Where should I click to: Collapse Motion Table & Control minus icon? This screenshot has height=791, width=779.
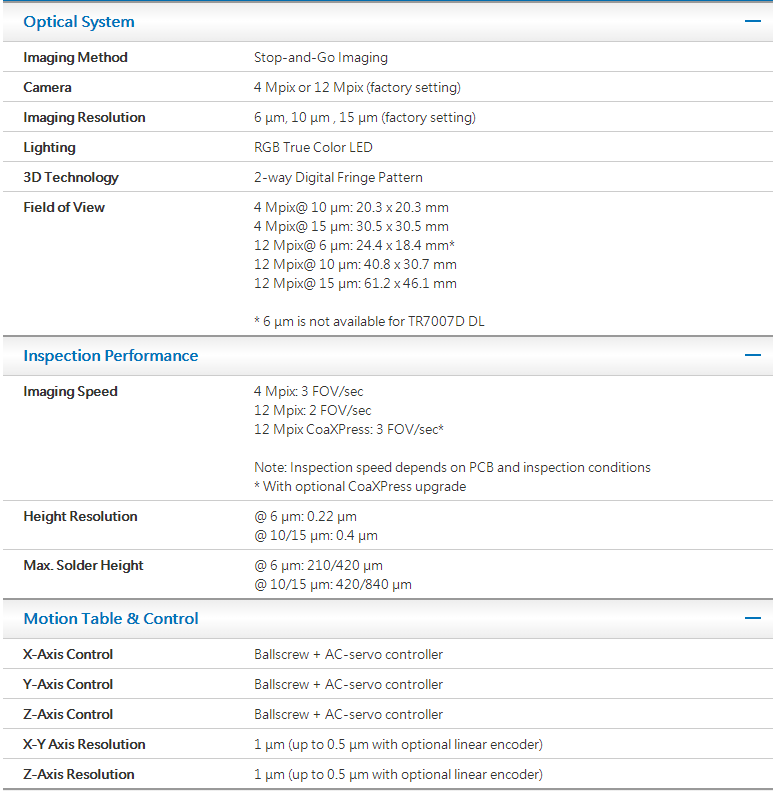[x=752, y=618]
